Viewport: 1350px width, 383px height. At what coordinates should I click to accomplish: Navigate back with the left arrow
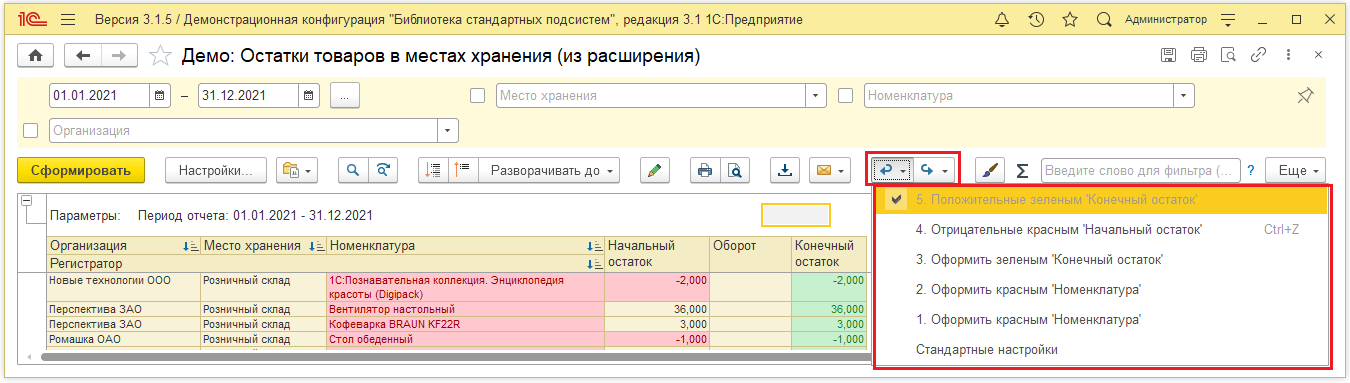pyautogui.click(x=83, y=56)
